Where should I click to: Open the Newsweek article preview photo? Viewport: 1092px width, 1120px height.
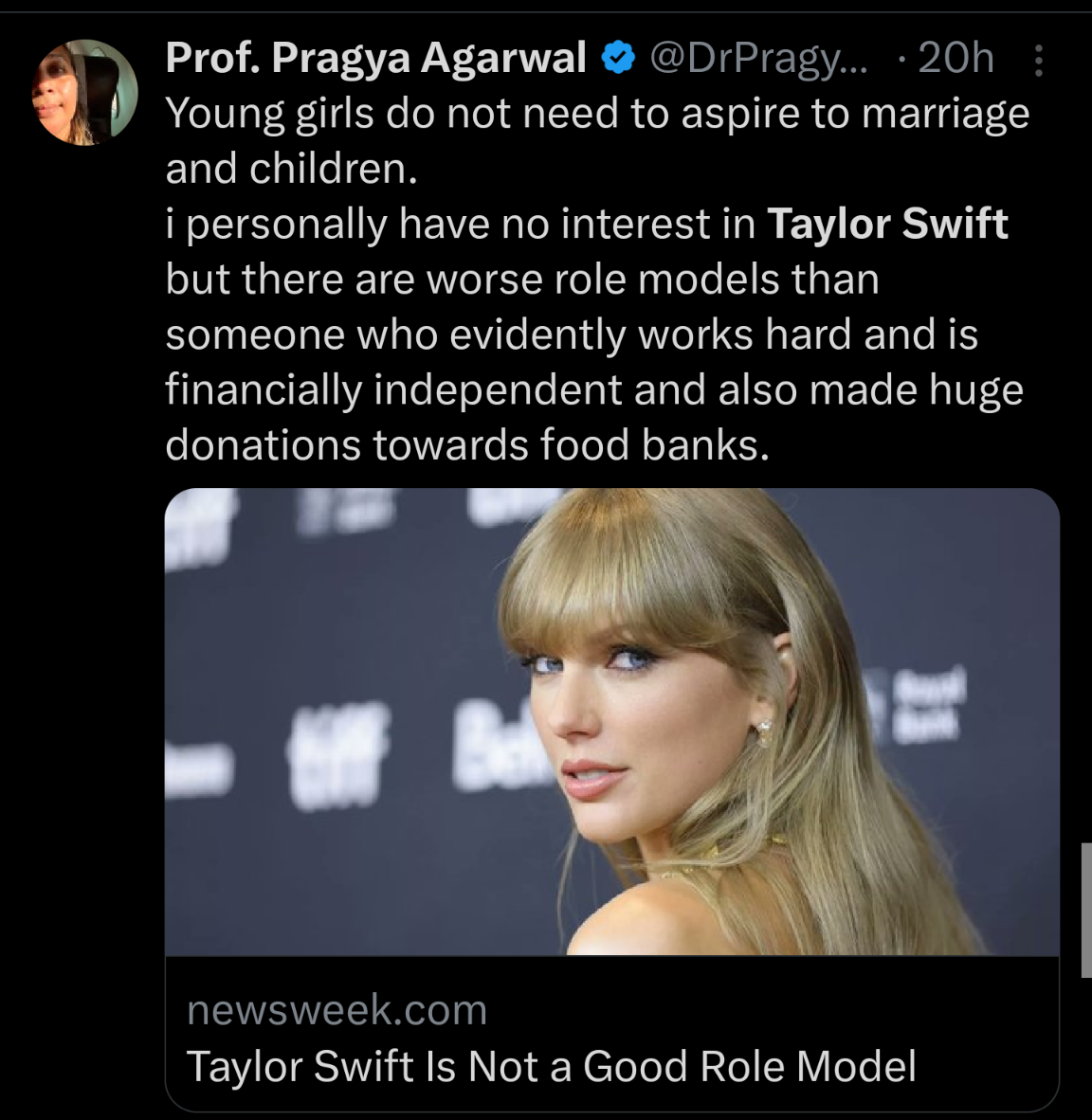click(x=611, y=720)
